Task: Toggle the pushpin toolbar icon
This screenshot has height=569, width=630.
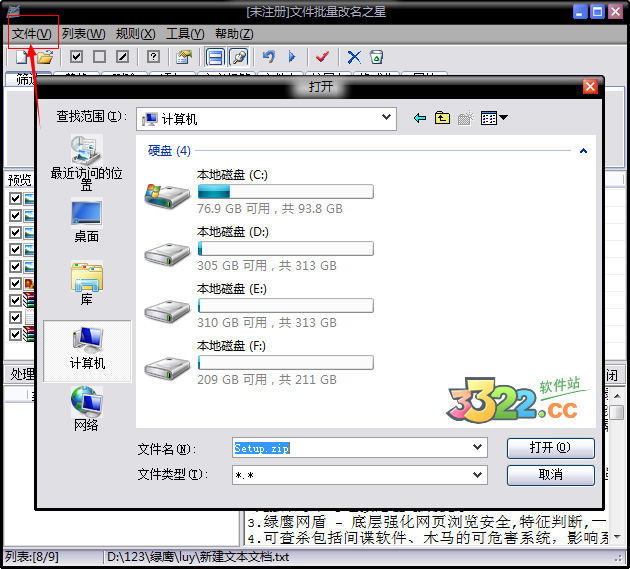Action: 239,57
